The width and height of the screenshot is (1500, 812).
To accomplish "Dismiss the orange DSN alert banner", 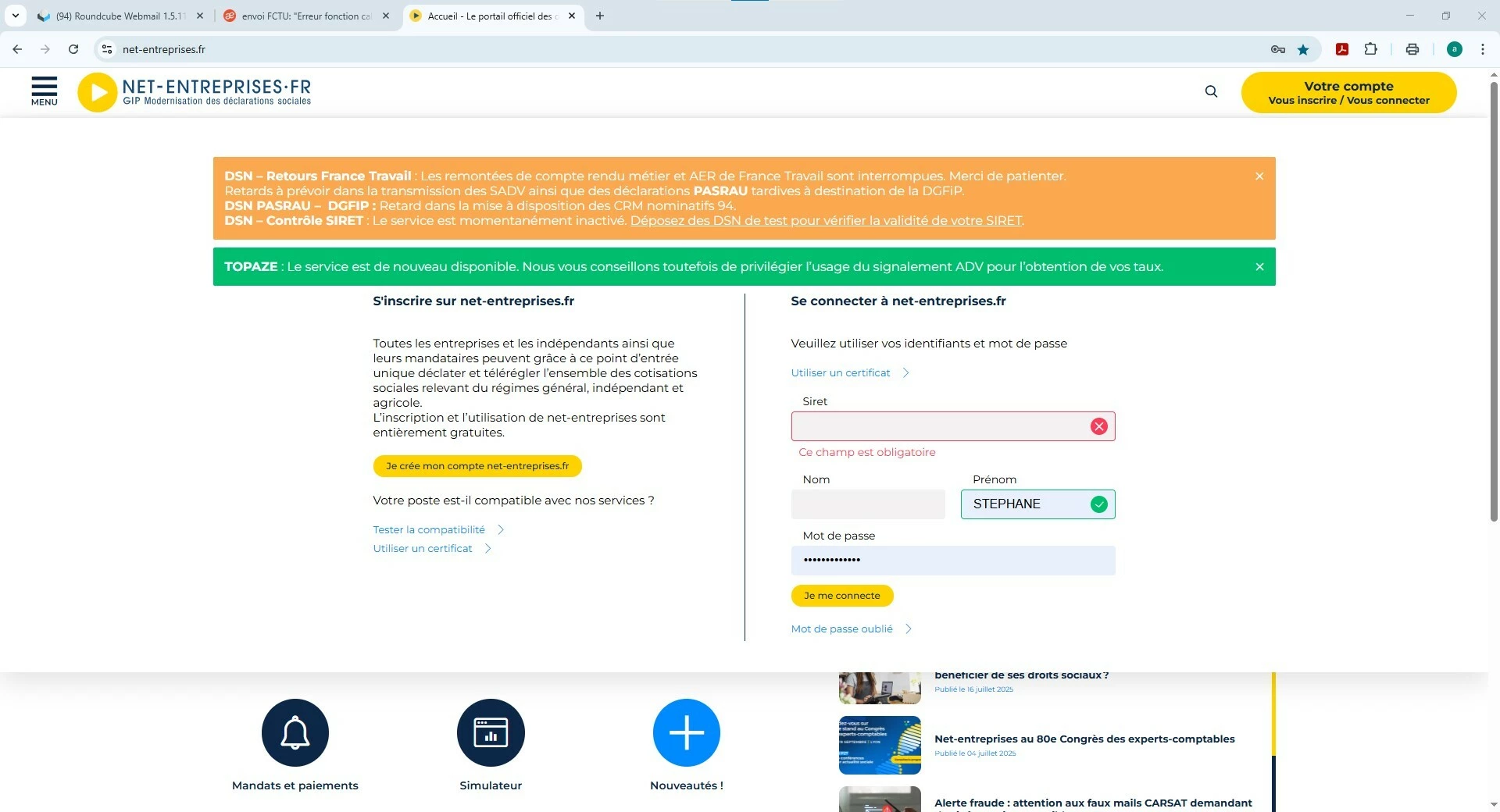I will pos(1259,176).
